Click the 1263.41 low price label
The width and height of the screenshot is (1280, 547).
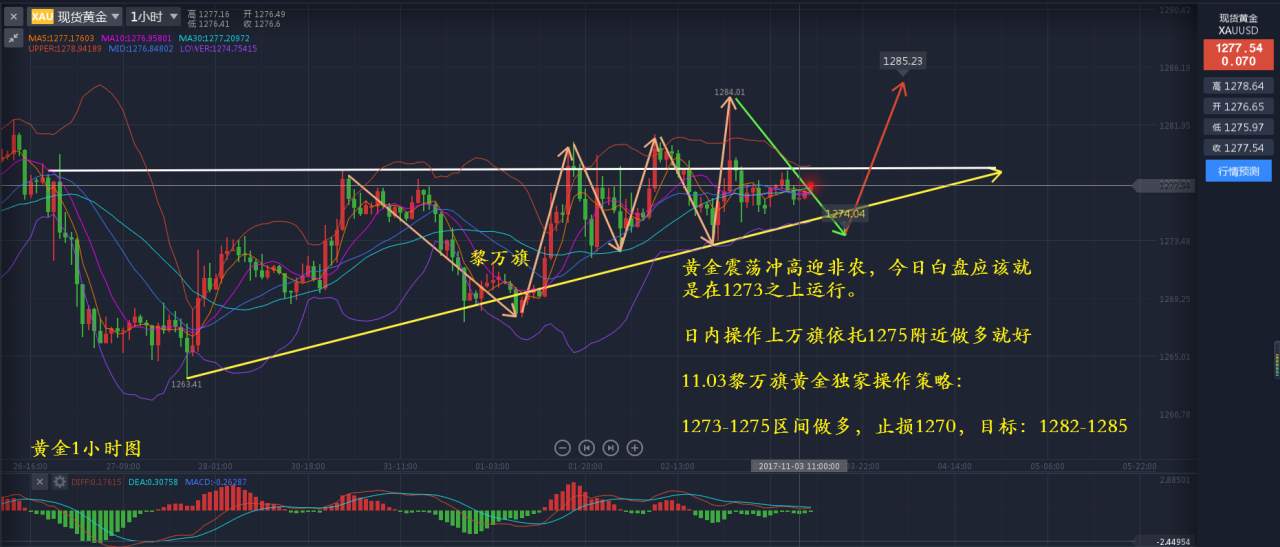[187, 383]
